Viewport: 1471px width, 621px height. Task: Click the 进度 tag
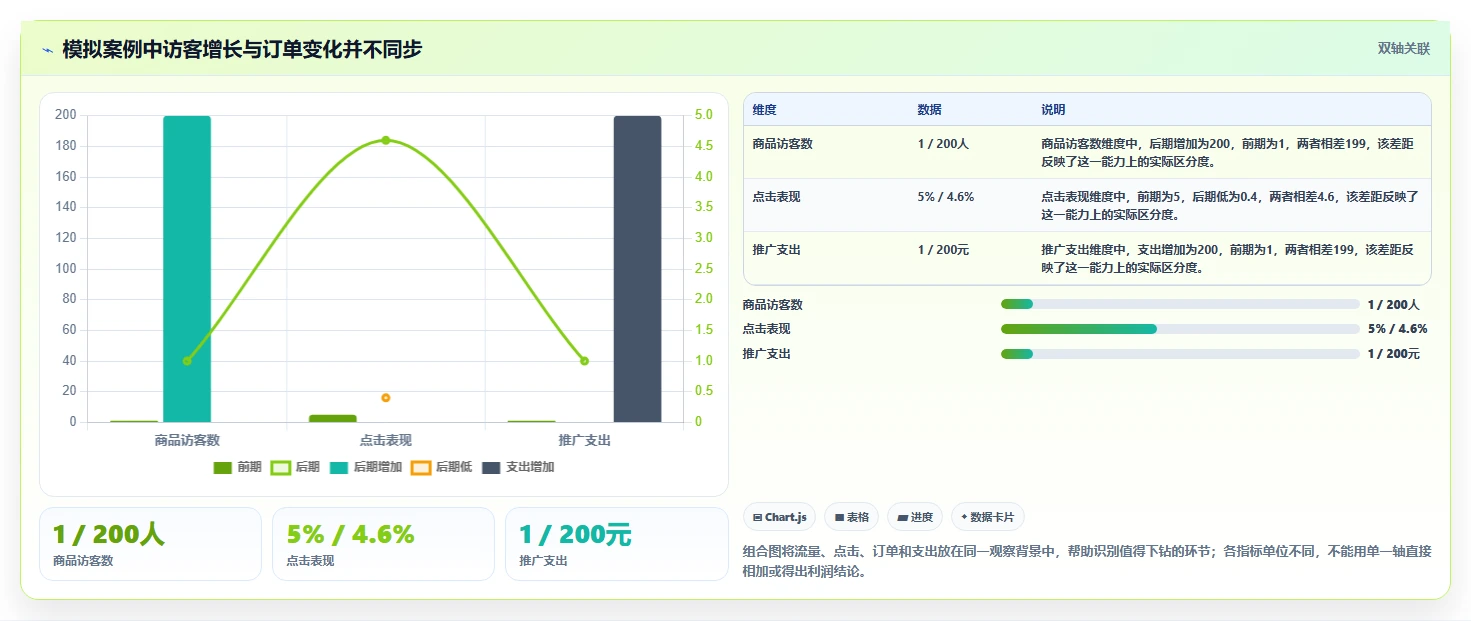click(x=915, y=517)
